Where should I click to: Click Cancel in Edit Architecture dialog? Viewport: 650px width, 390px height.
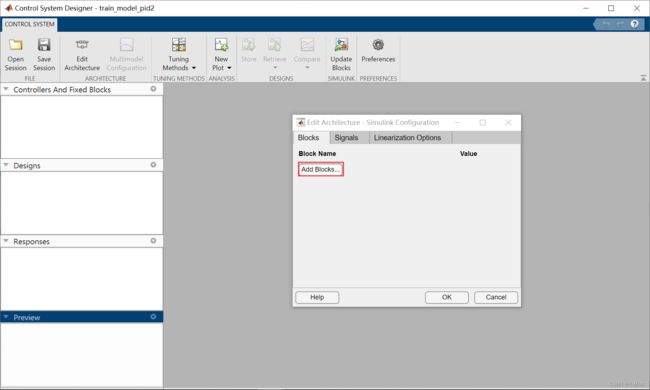pos(496,297)
